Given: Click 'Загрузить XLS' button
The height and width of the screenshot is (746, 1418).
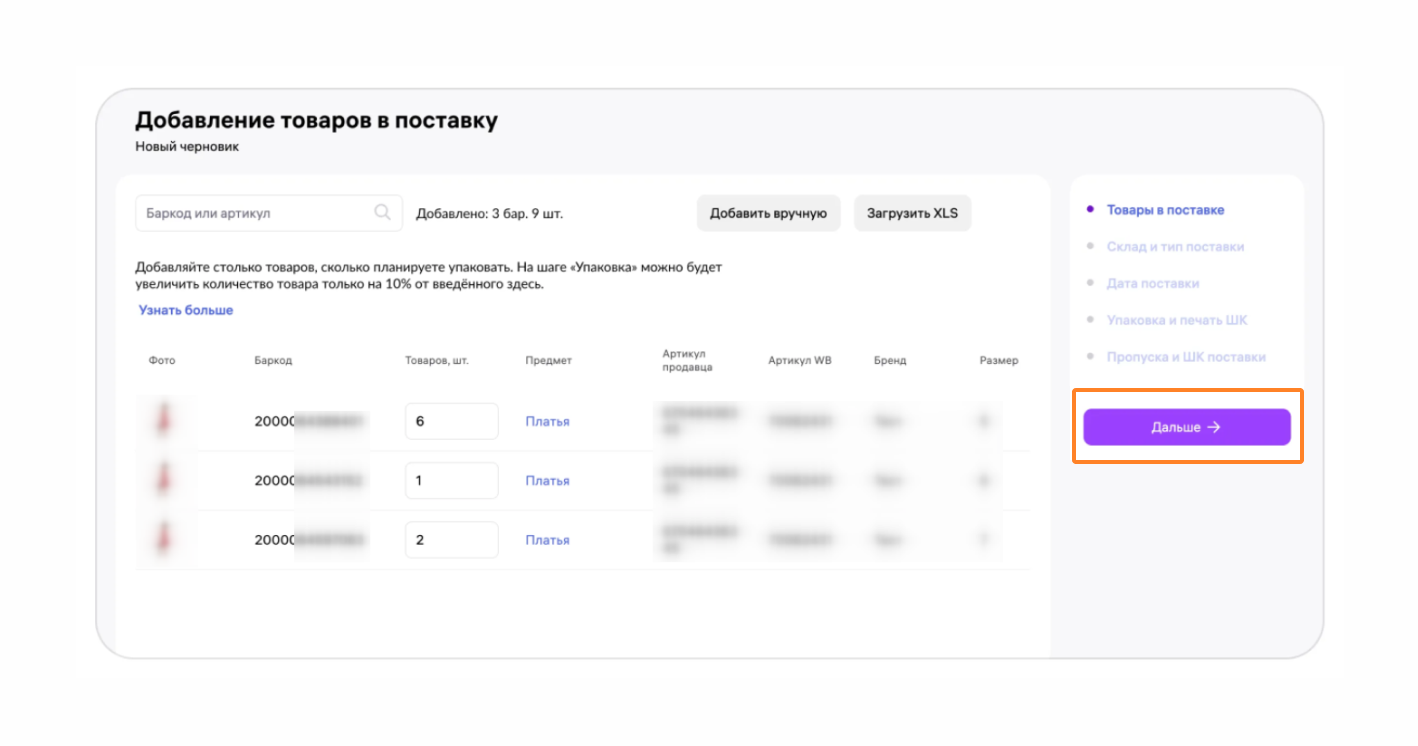Looking at the screenshot, I should (912, 213).
